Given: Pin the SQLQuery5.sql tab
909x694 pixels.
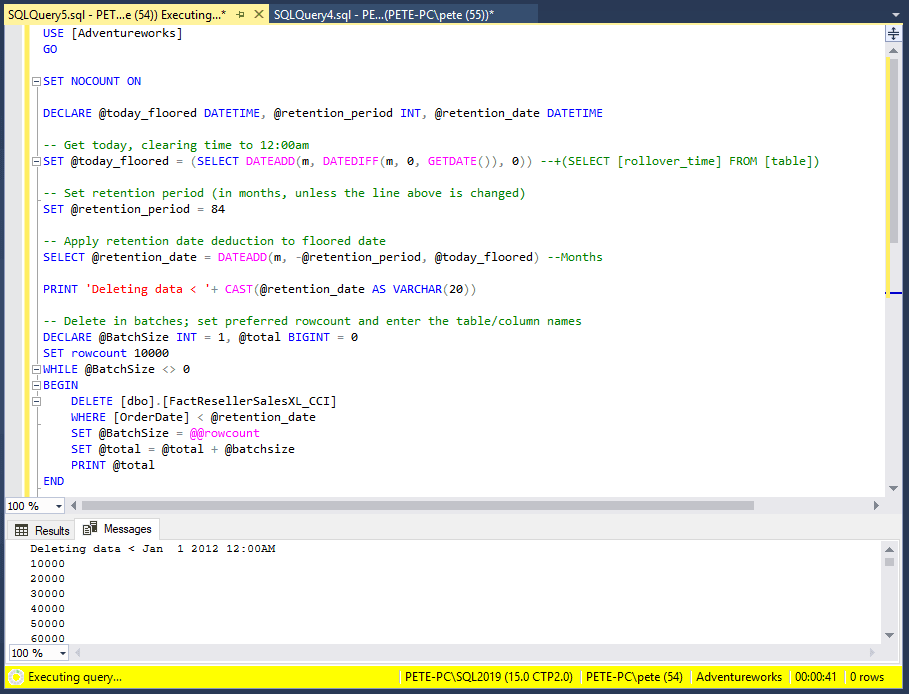Looking at the screenshot, I should (240, 15).
